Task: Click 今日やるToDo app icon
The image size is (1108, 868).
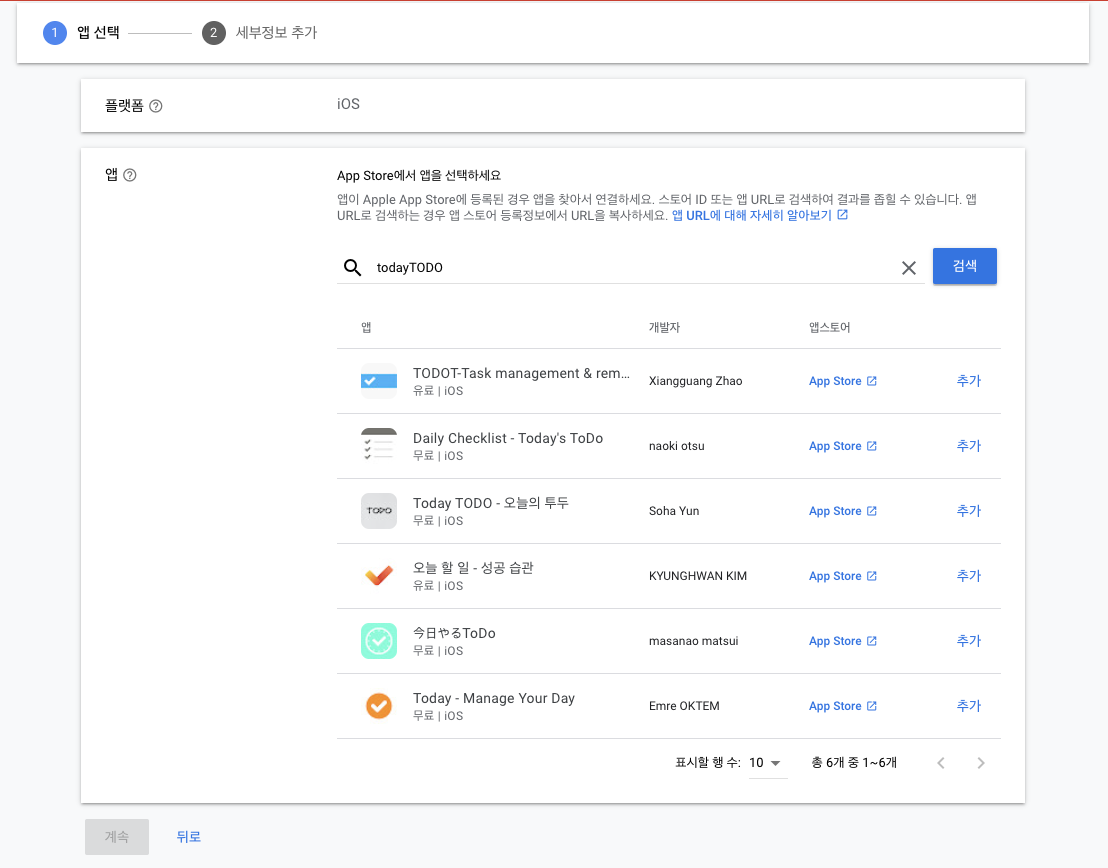Action: pyautogui.click(x=379, y=641)
